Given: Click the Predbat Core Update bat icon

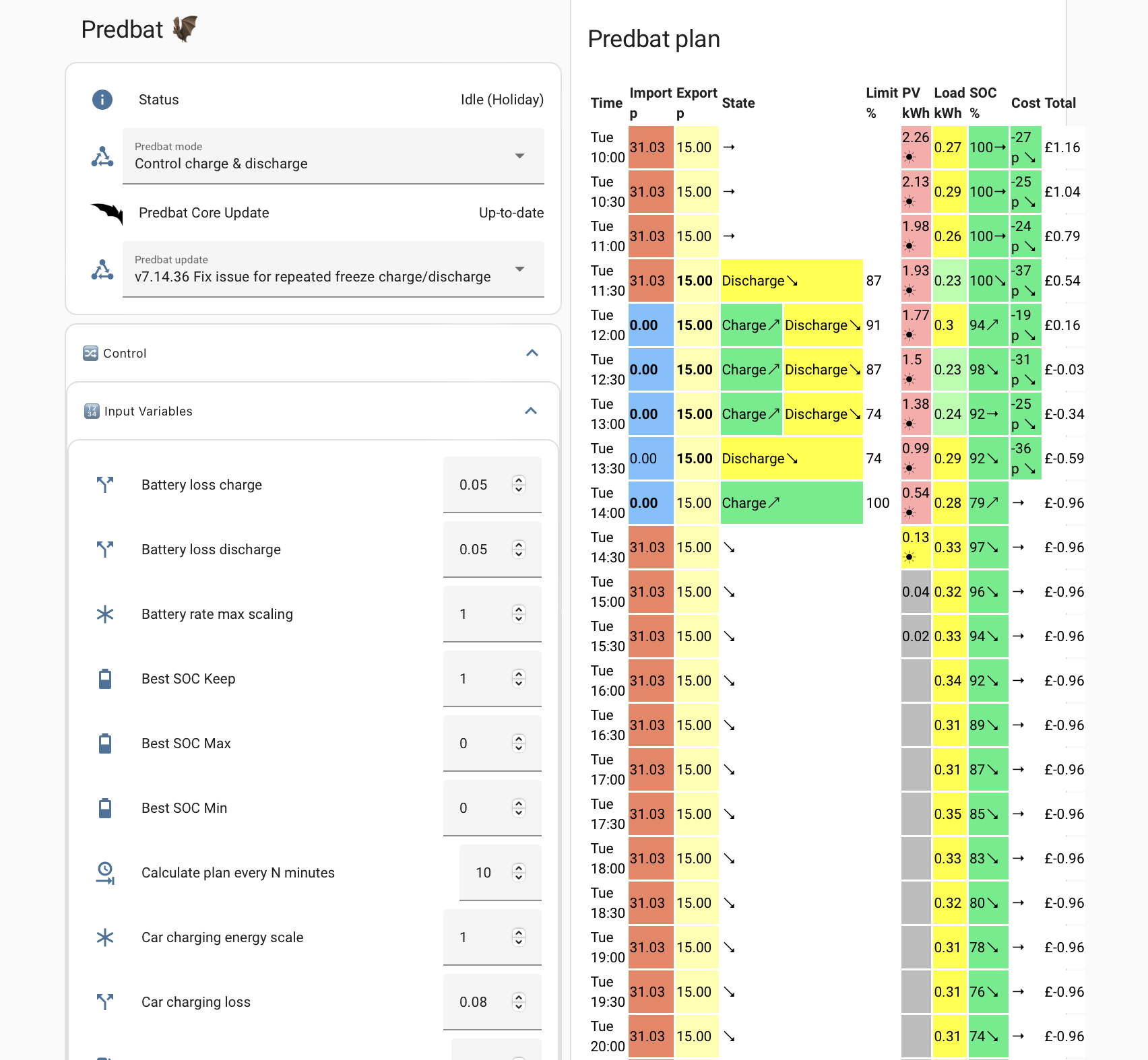Looking at the screenshot, I should click(x=106, y=213).
